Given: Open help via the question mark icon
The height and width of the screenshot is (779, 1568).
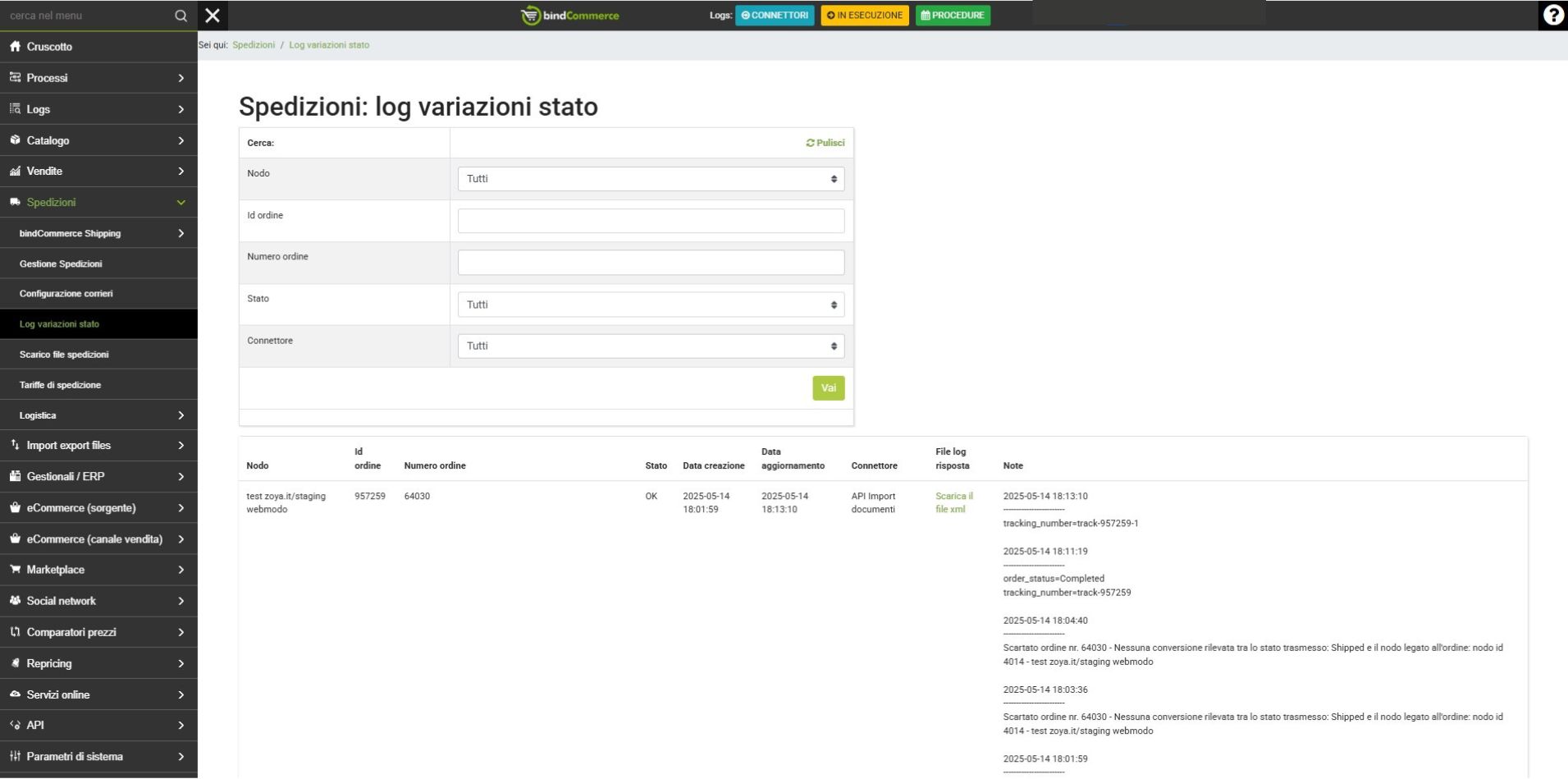Looking at the screenshot, I should [1552, 16].
